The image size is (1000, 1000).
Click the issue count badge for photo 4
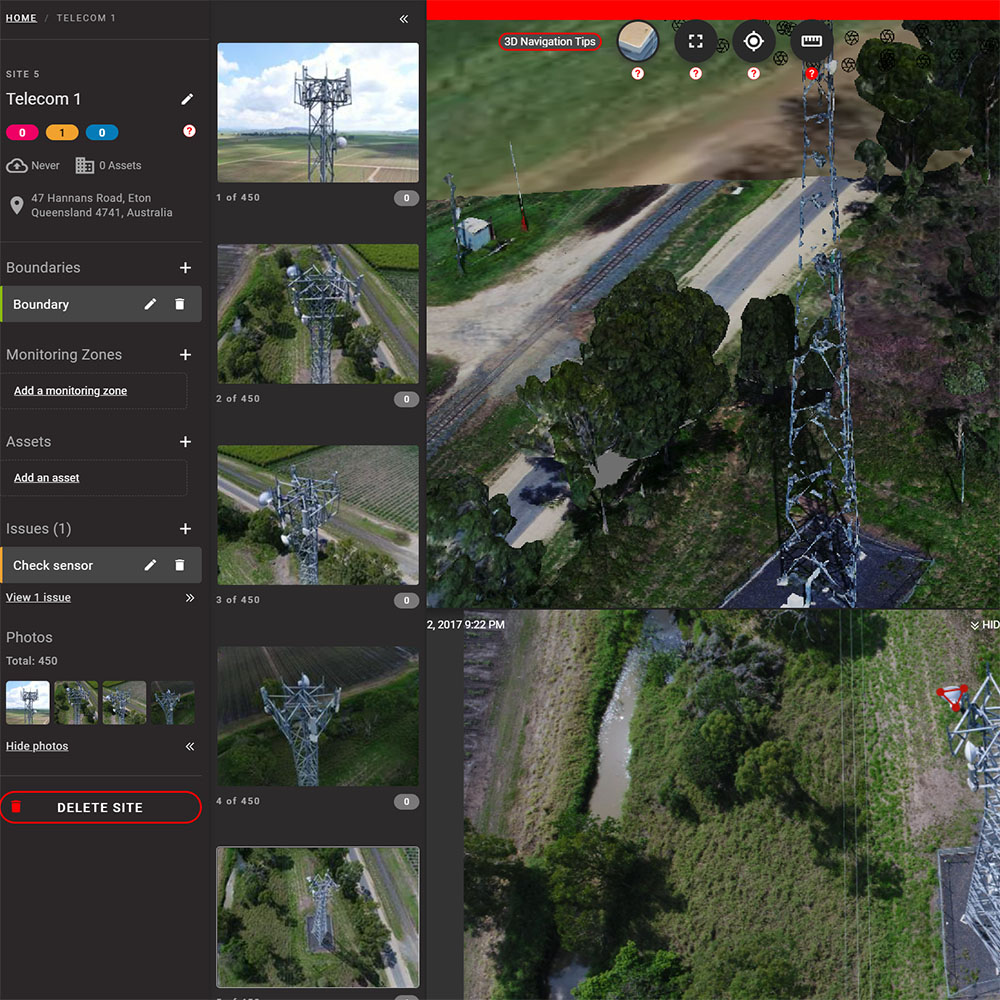(406, 802)
